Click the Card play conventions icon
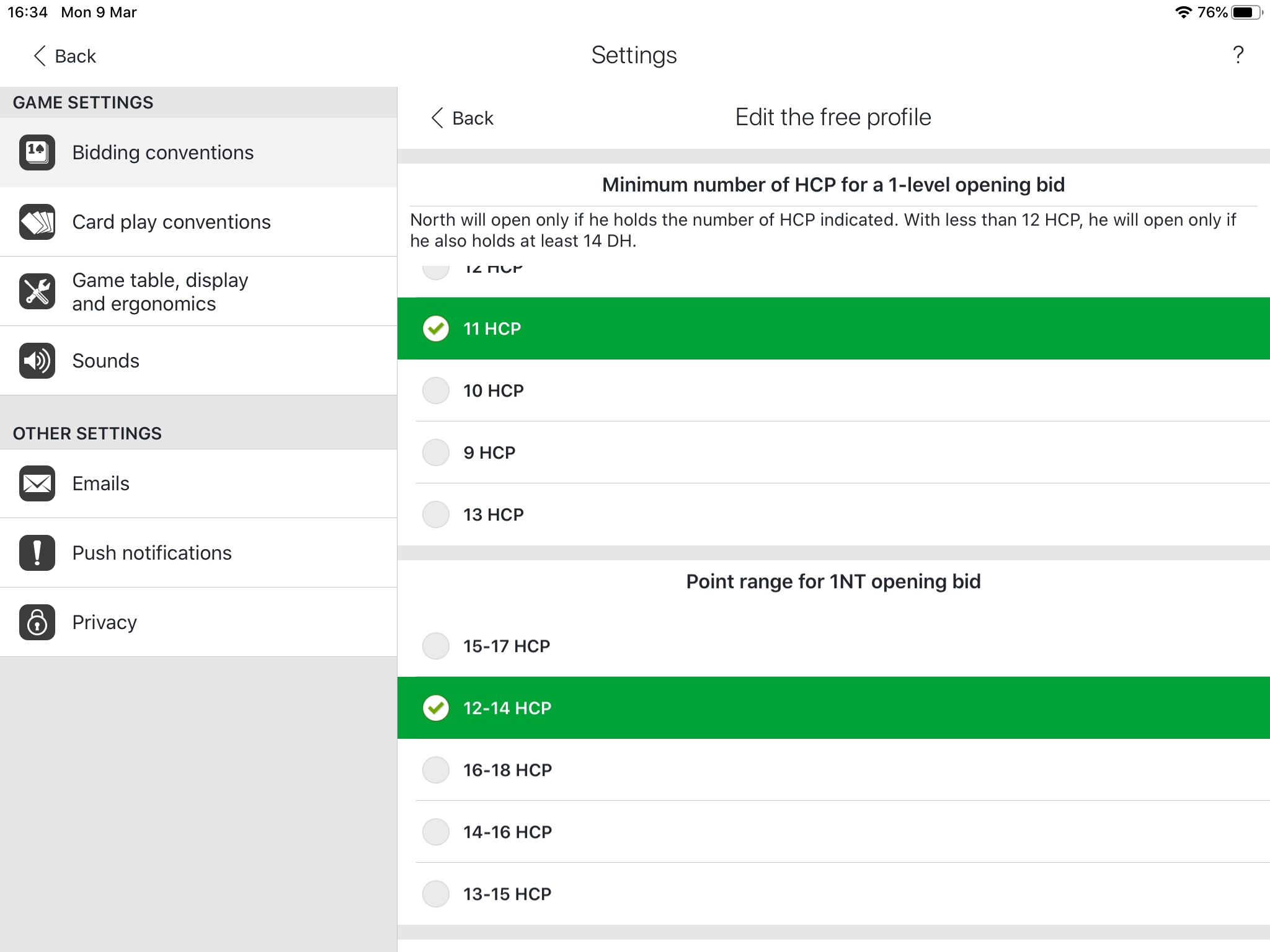 pyautogui.click(x=37, y=222)
